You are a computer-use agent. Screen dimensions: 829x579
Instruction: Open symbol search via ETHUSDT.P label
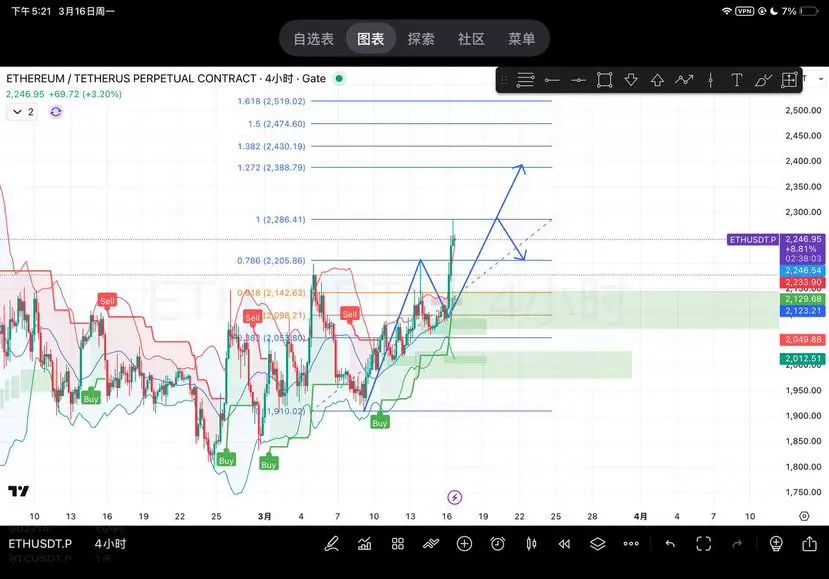(x=40, y=544)
